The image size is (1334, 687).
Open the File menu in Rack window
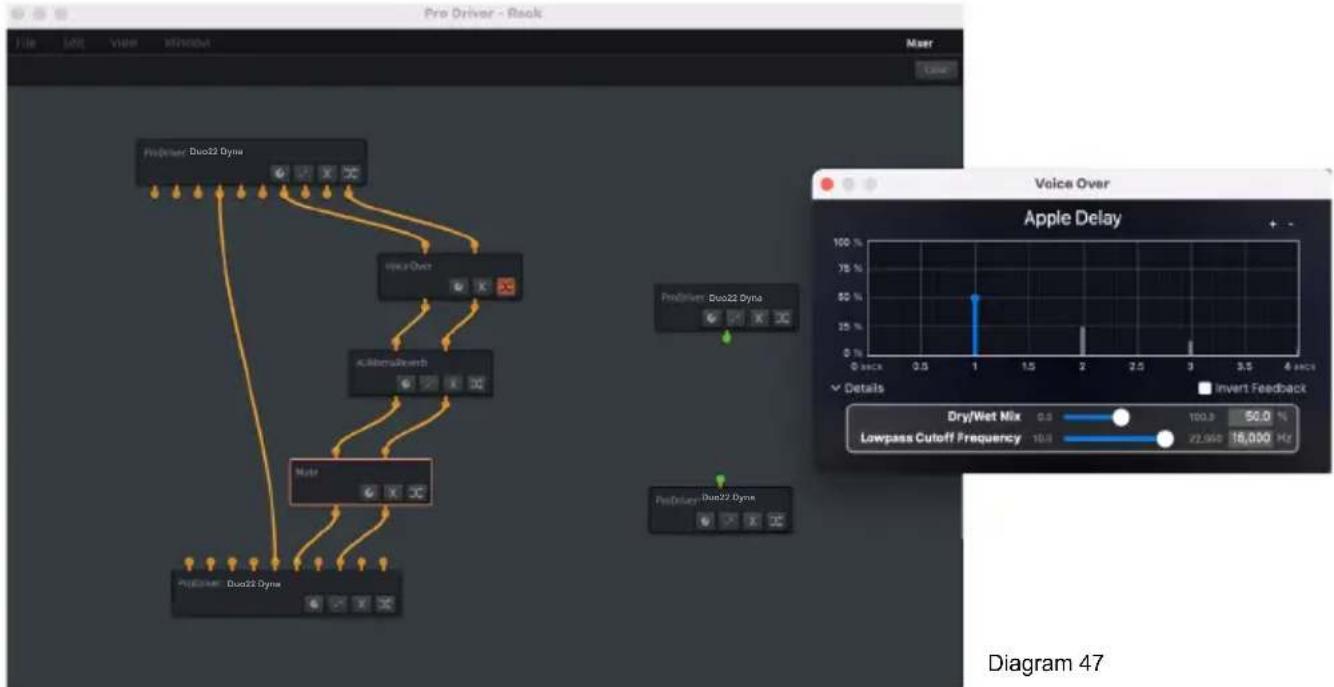coord(27,43)
